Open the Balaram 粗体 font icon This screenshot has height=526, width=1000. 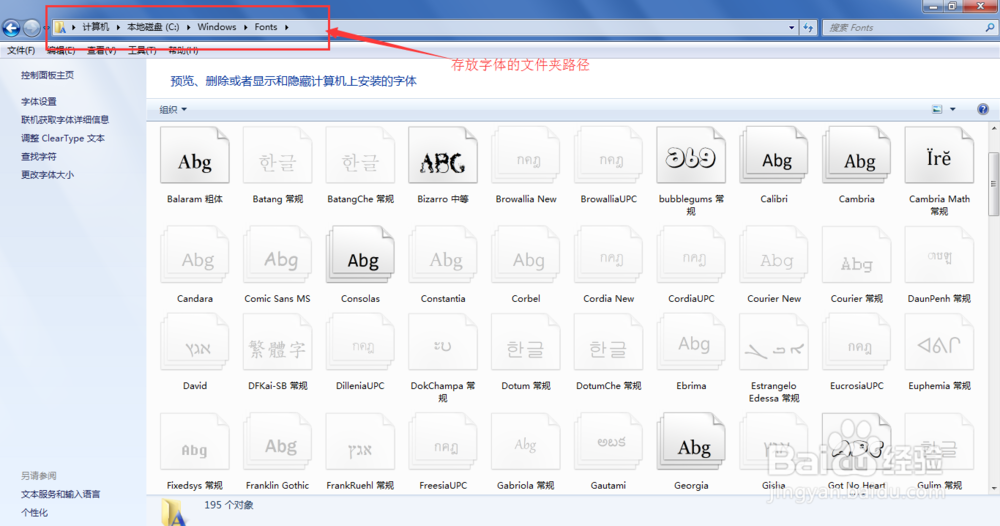pos(195,156)
